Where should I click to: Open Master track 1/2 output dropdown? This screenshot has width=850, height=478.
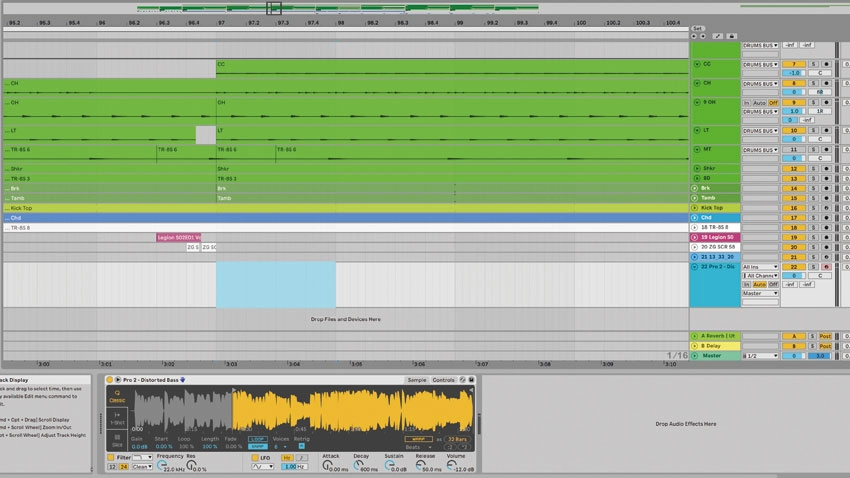(760, 356)
